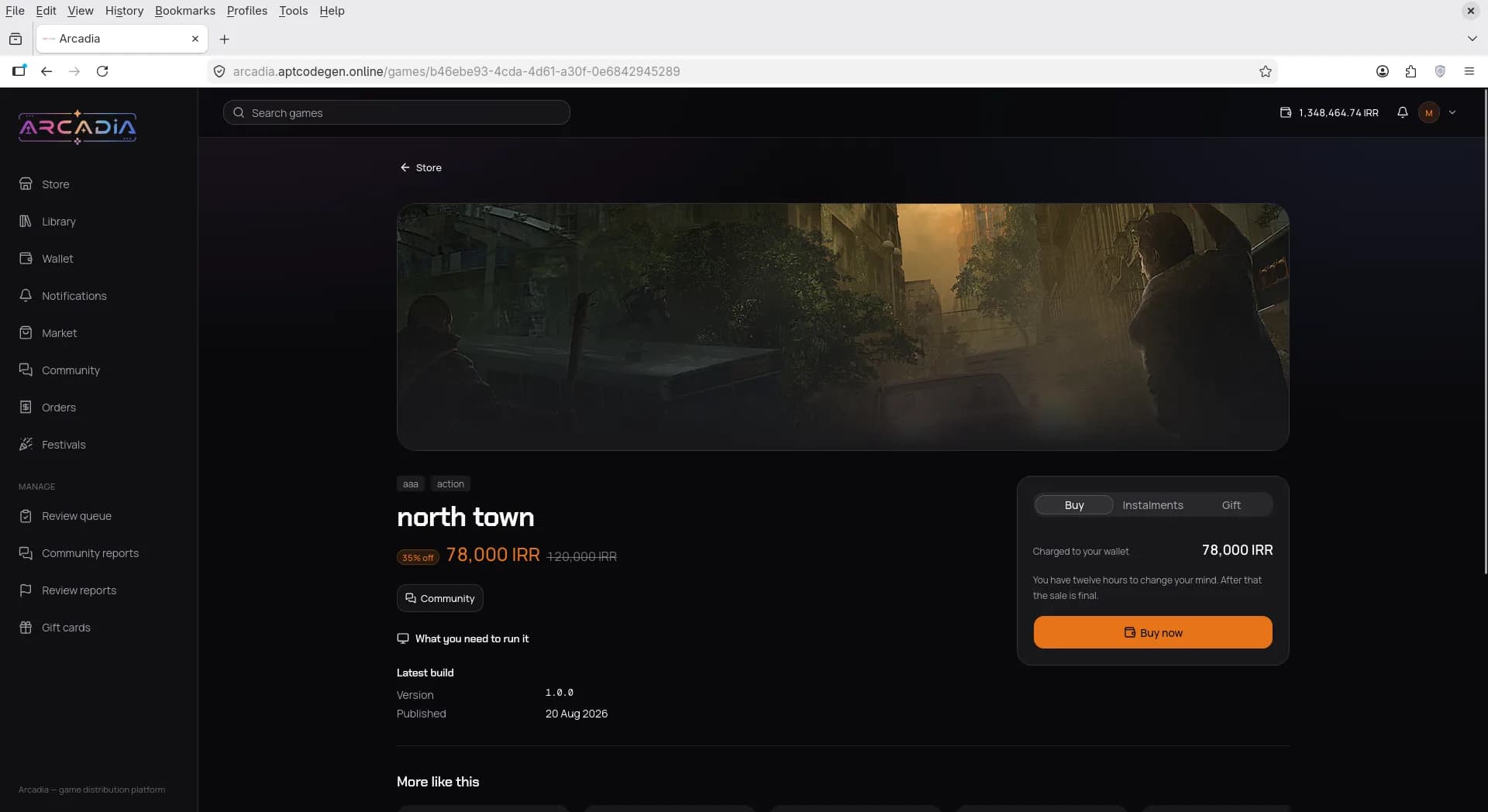Click the aaa tag
The width and height of the screenshot is (1488, 812).
click(x=411, y=483)
